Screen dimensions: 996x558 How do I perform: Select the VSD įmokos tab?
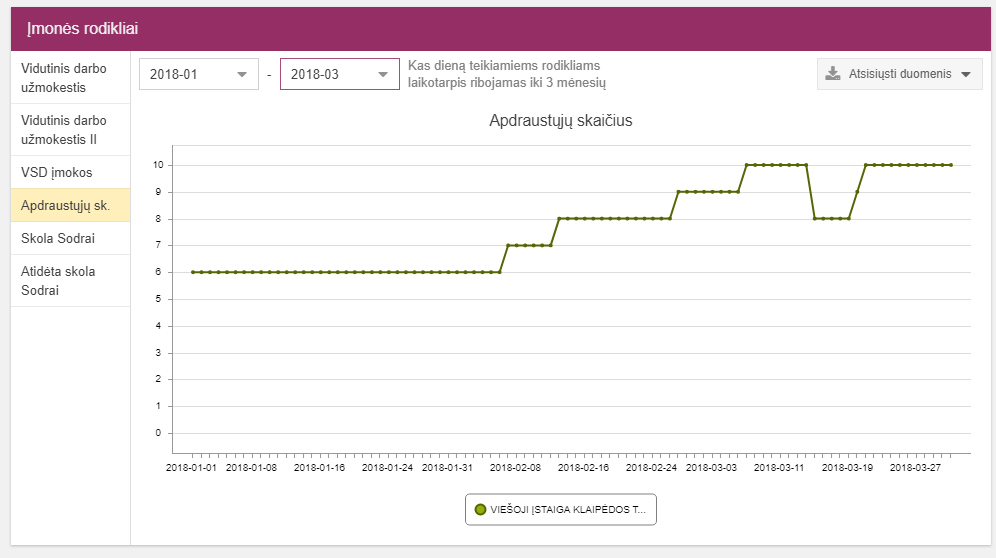click(56, 172)
